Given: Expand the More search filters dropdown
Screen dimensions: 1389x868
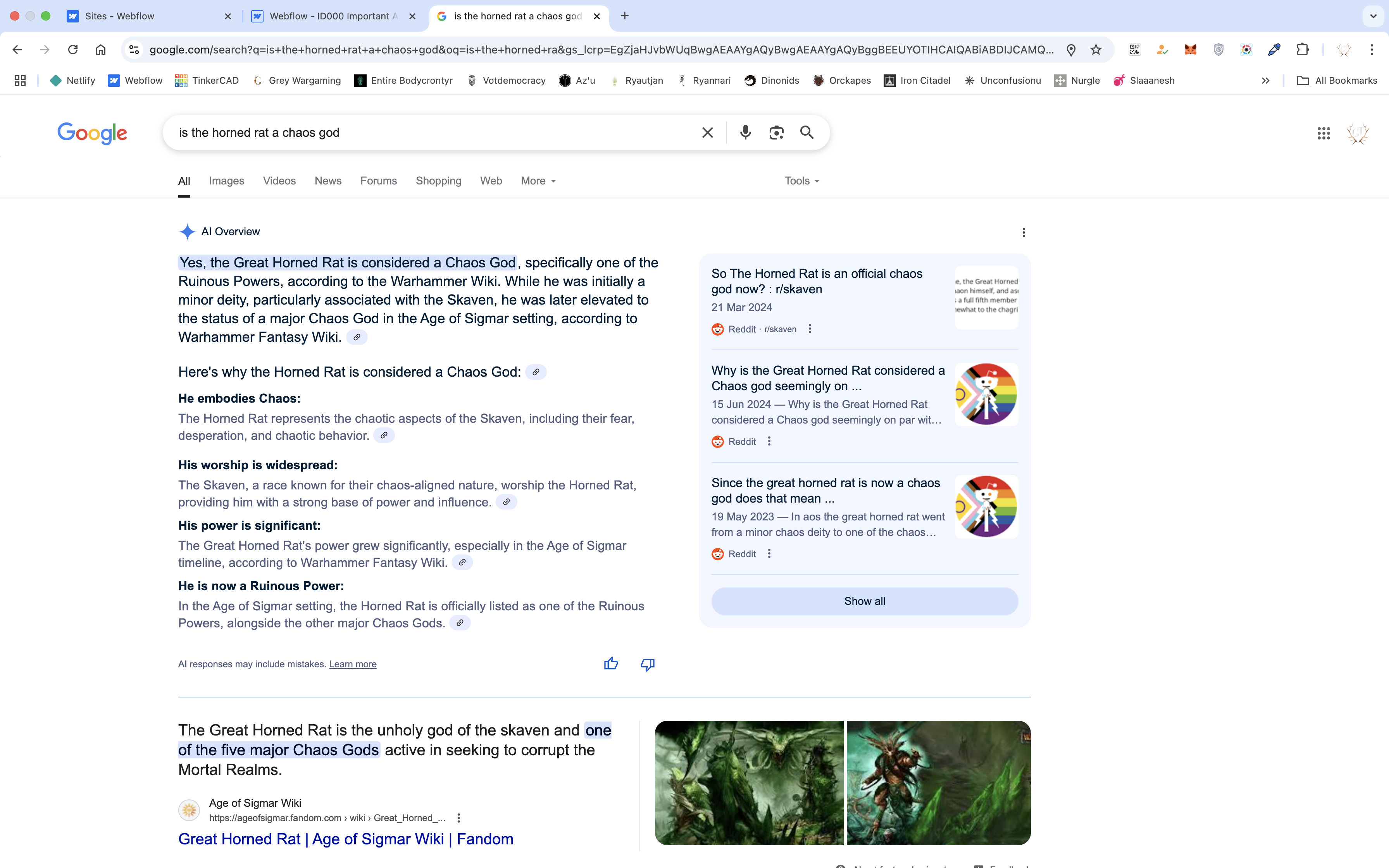Looking at the screenshot, I should (538, 181).
